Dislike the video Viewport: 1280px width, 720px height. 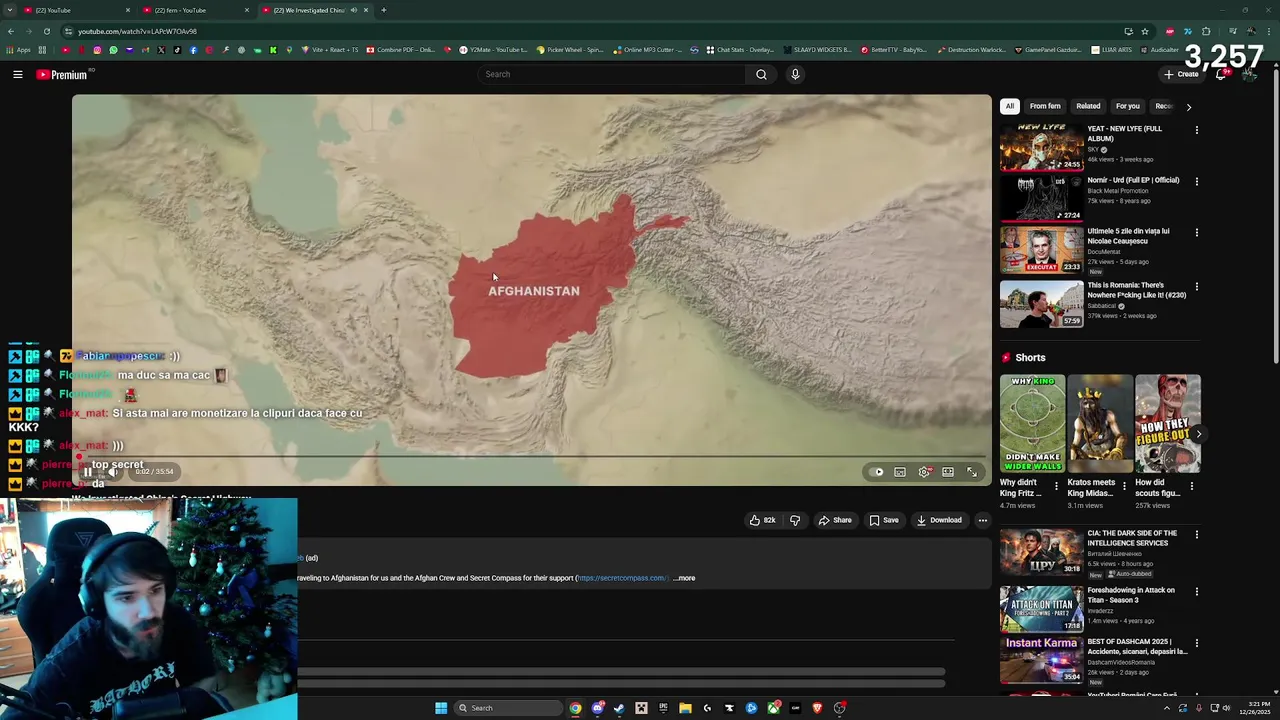click(x=795, y=520)
